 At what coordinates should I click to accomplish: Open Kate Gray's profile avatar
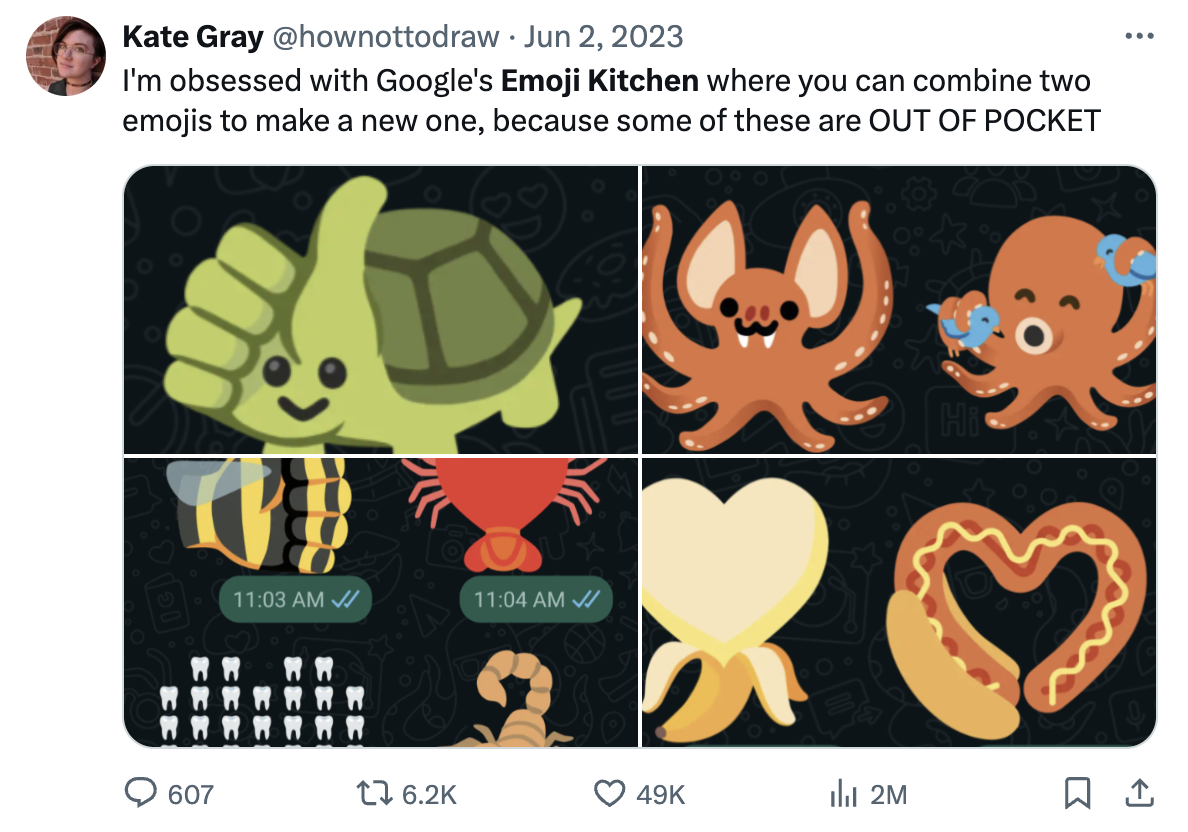(x=66, y=56)
